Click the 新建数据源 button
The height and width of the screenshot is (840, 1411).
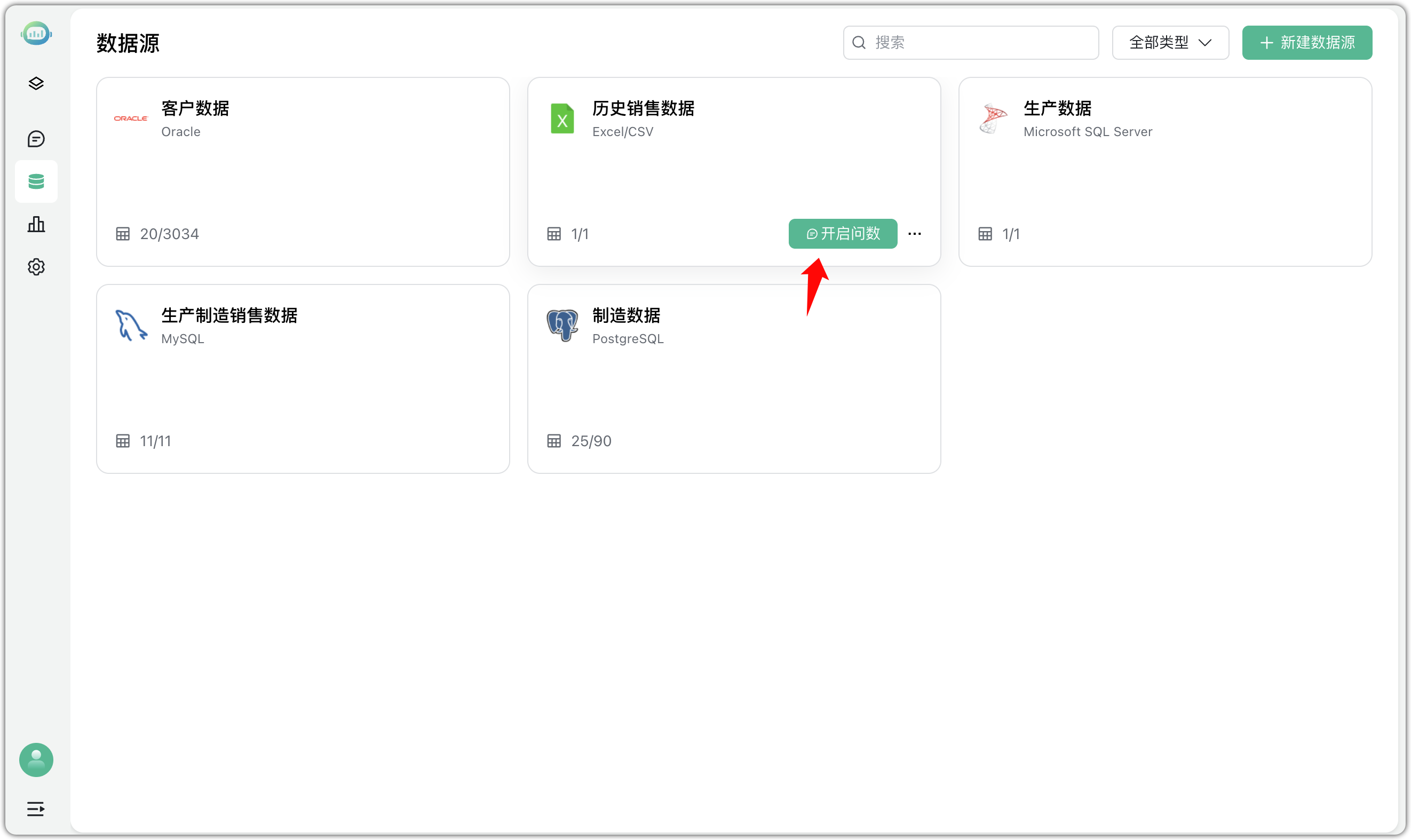pyautogui.click(x=1306, y=42)
